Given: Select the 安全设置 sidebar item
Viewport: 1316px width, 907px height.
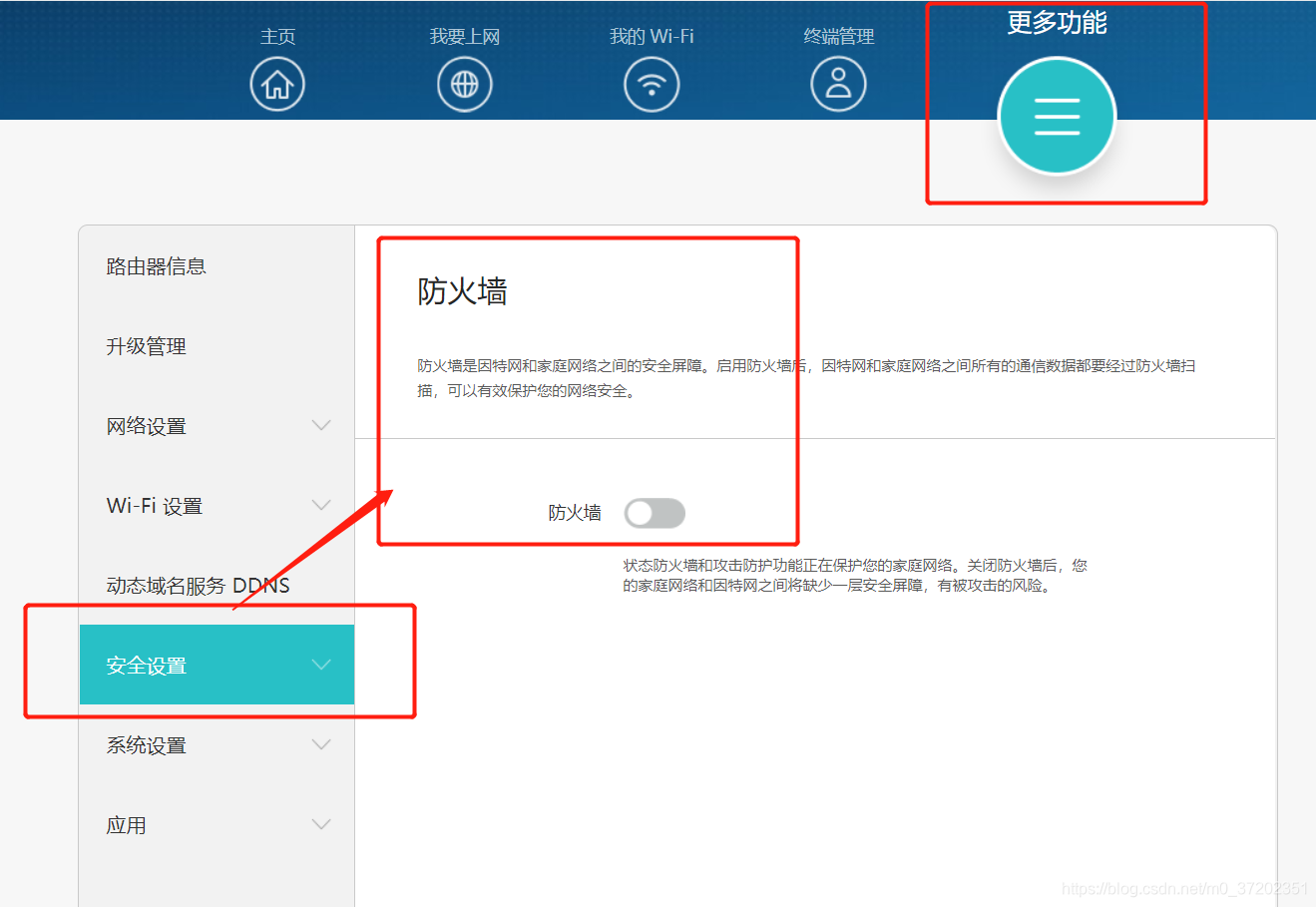Looking at the screenshot, I should coord(217,665).
